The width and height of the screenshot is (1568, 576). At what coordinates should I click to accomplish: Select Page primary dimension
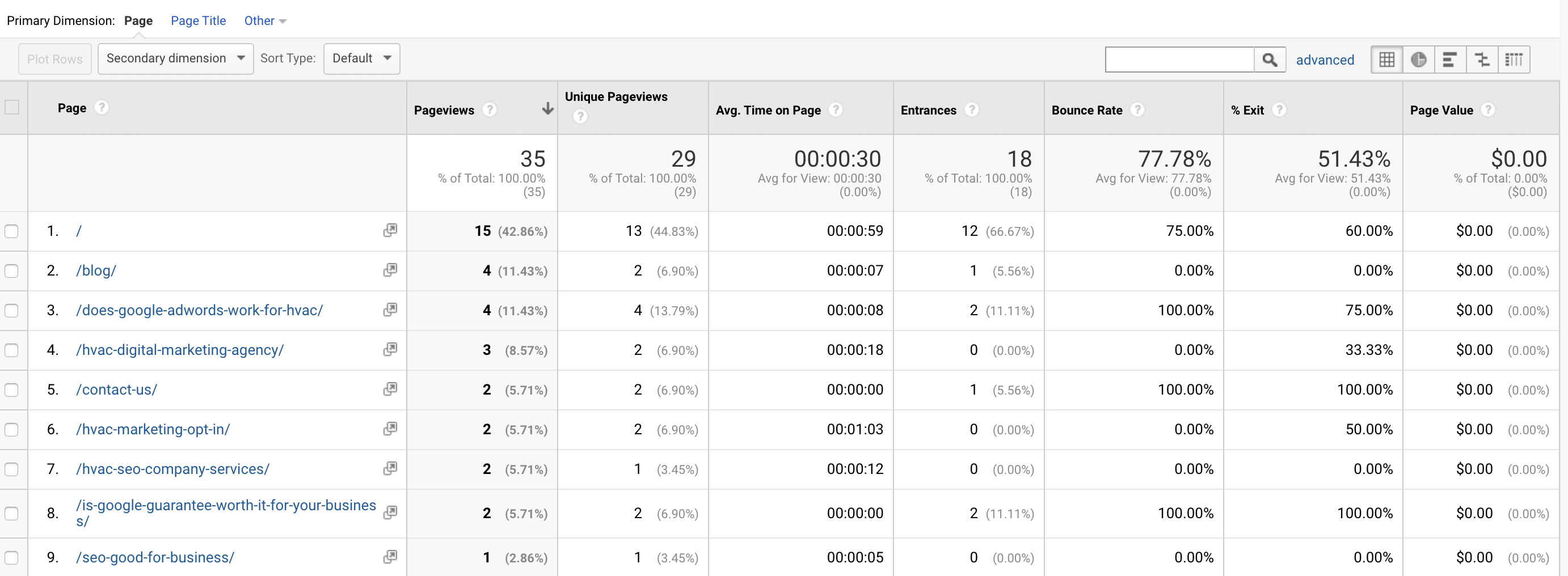point(138,20)
